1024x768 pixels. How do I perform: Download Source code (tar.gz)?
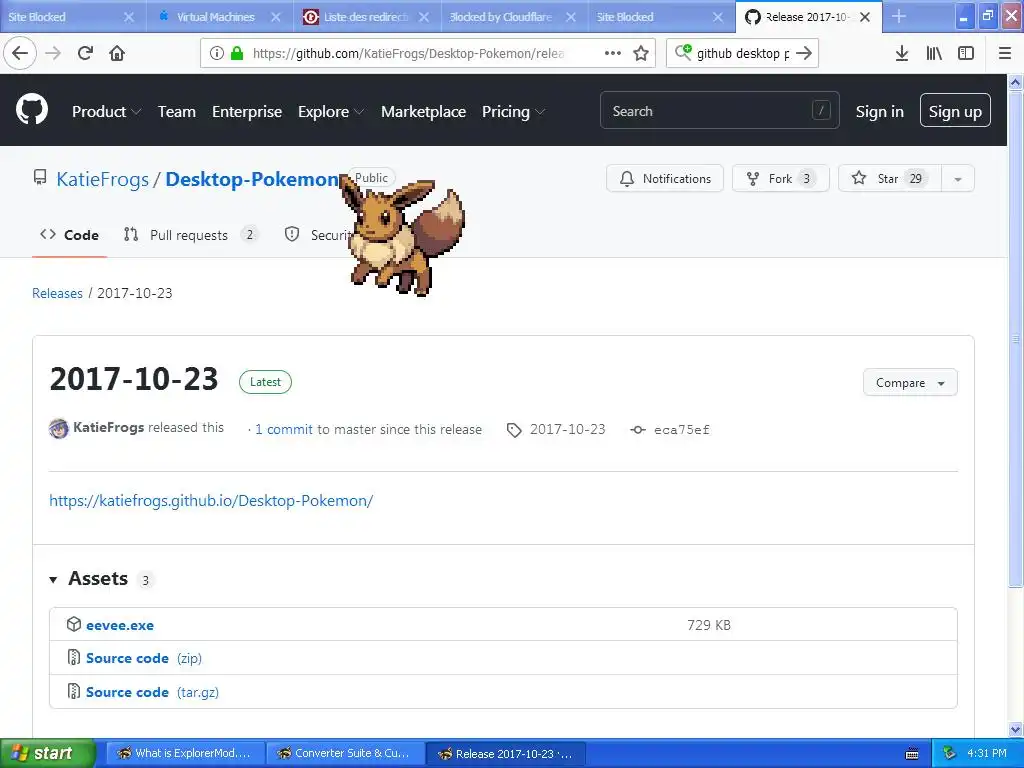coord(152,692)
